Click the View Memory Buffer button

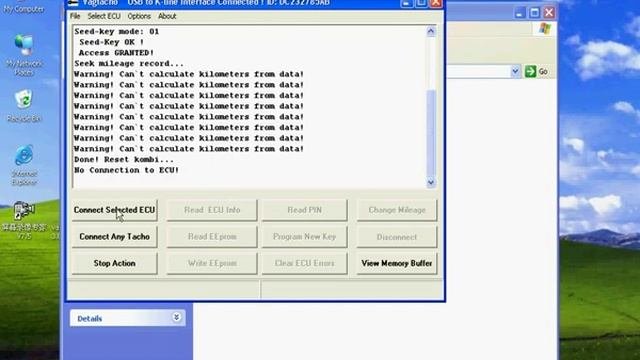tap(396, 263)
